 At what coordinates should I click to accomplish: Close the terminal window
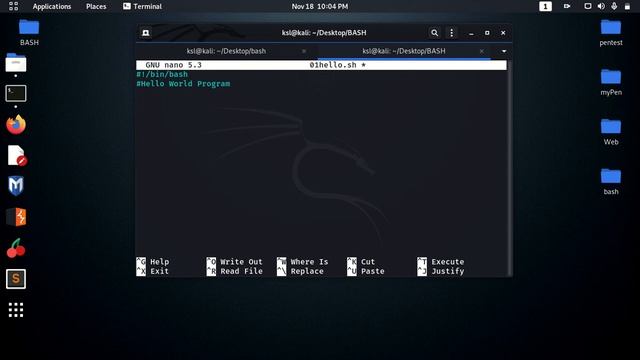click(x=503, y=33)
